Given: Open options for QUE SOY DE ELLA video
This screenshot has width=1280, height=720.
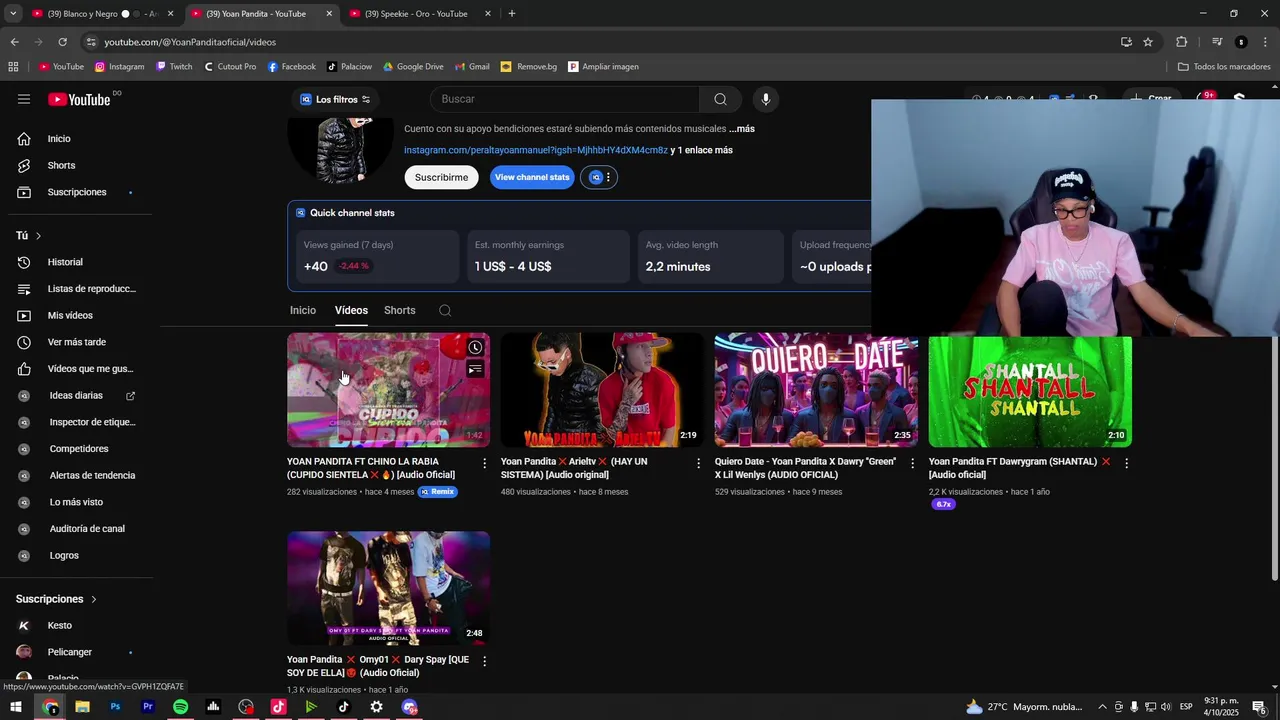Looking at the screenshot, I should [485, 661].
